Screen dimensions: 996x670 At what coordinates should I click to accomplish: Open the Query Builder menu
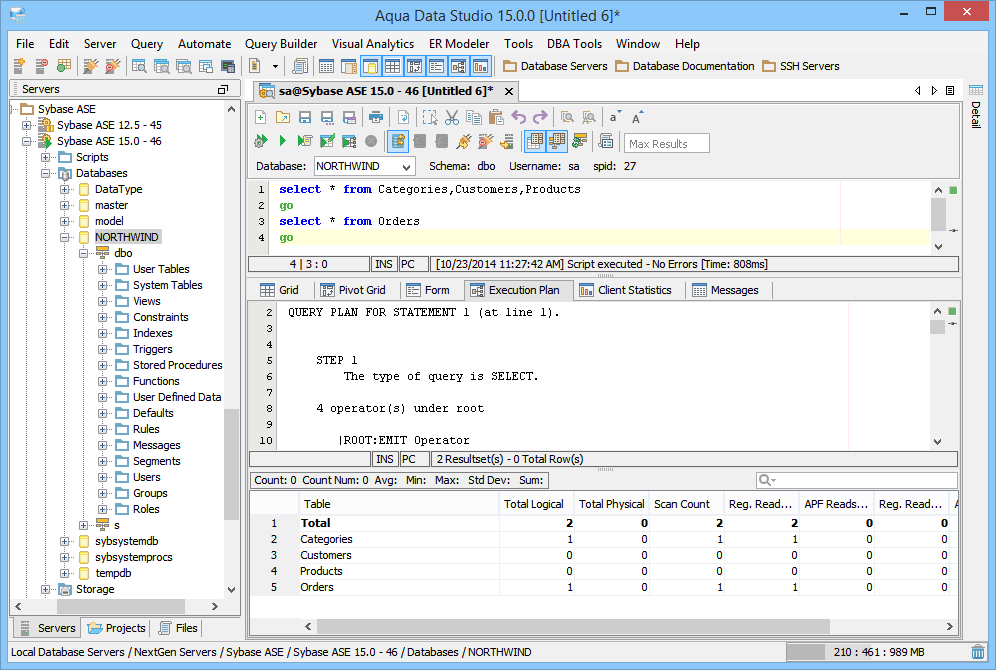(x=281, y=44)
